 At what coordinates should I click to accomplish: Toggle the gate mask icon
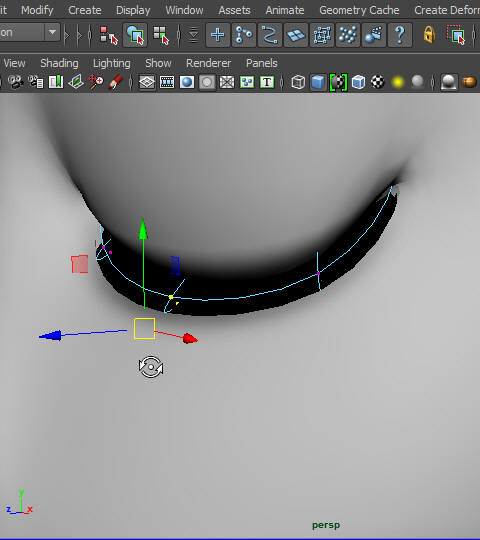pos(207,82)
